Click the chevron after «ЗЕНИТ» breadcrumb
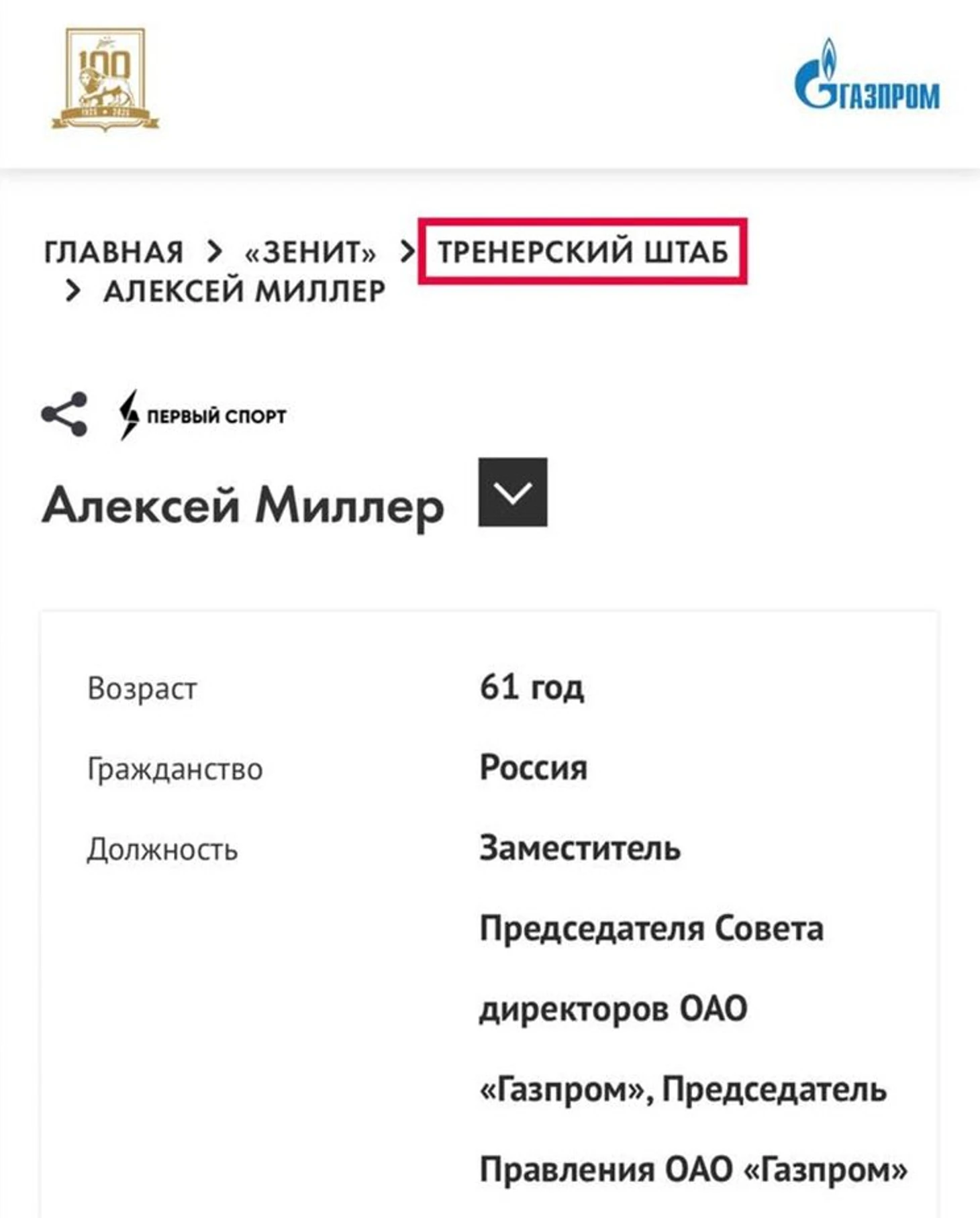980x1218 pixels. [407, 252]
